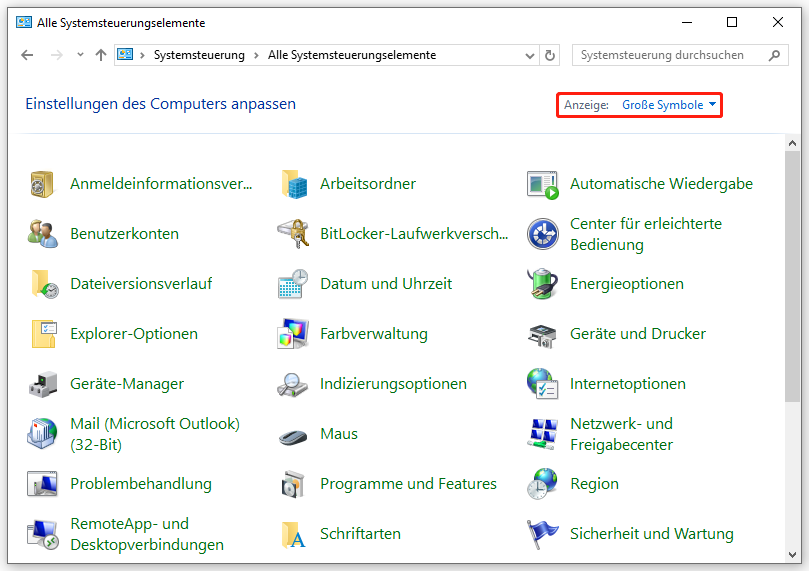Open the Datum und Uhrzeit calendar icon
This screenshot has width=809, height=571.
coord(293,284)
